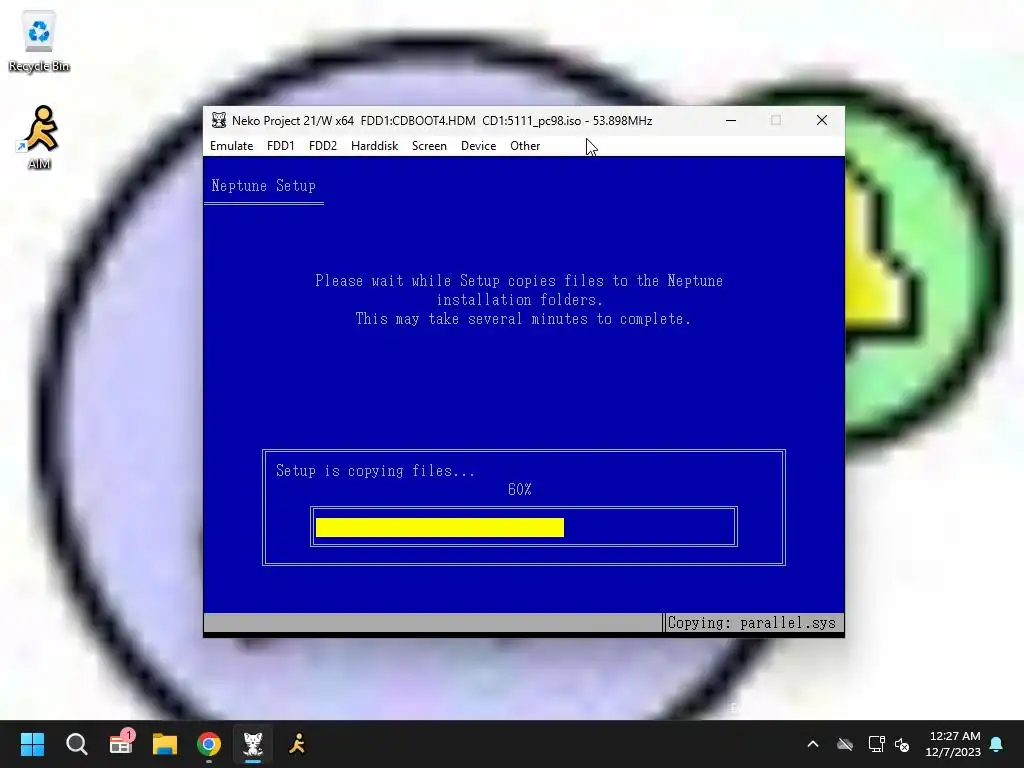
Task: Open the Screen menu
Action: (429, 146)
